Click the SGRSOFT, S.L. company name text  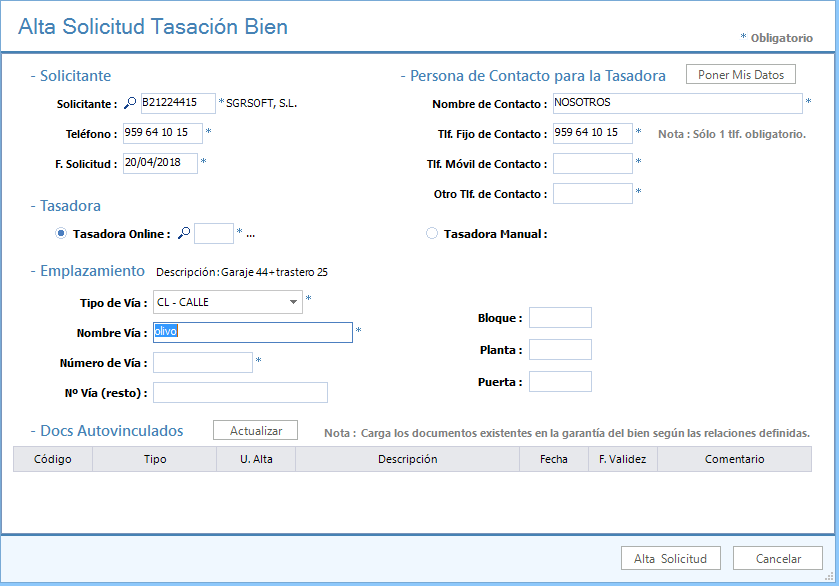261,103
